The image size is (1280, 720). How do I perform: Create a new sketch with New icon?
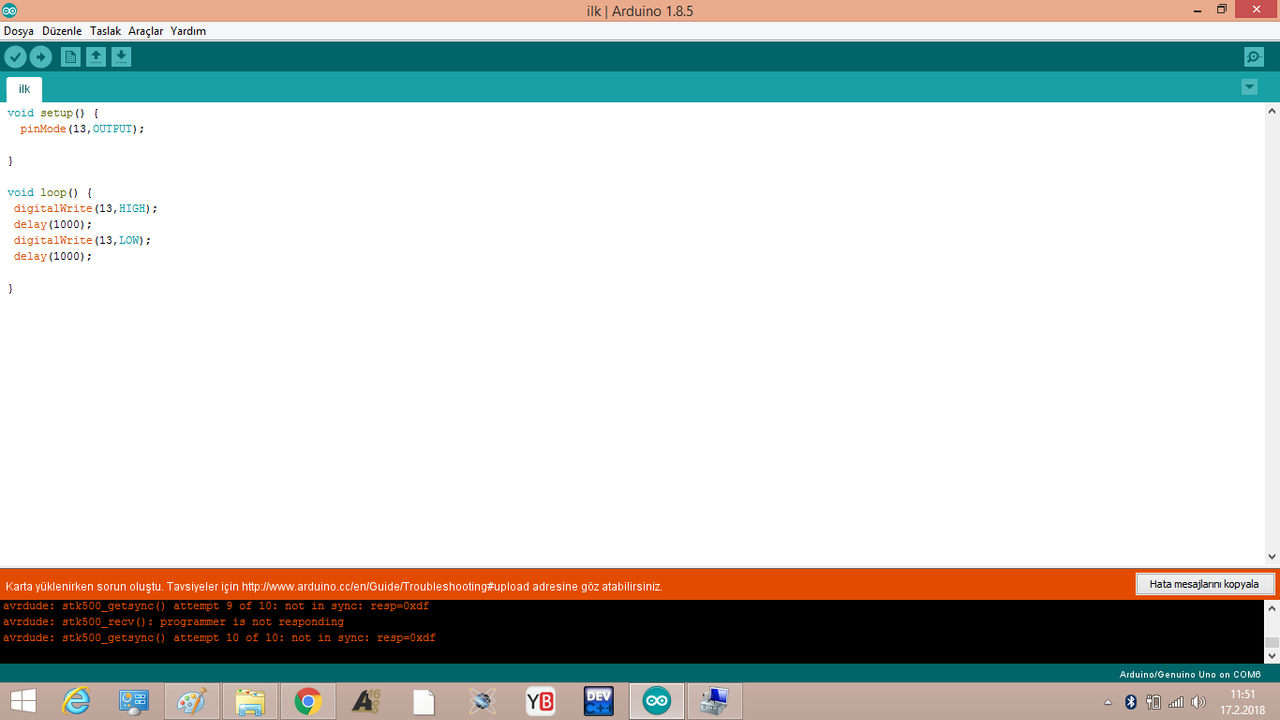point(70,57)
